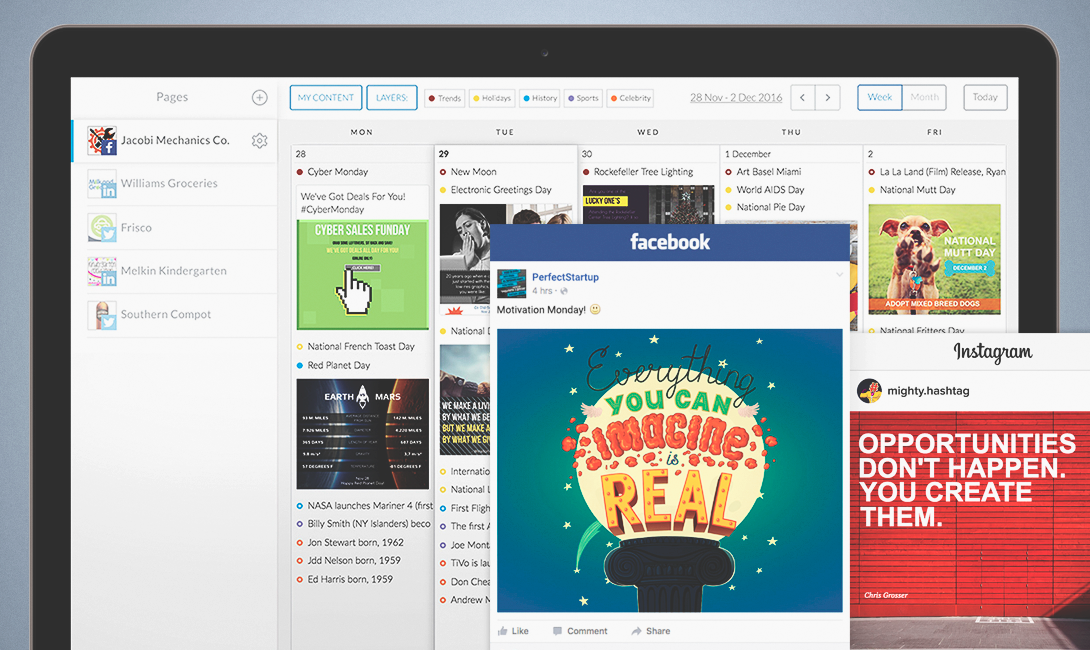1090x650 pixels.
Task: Select the Jacobi Mechanics Co. page icon
Action: click(101, 140)
